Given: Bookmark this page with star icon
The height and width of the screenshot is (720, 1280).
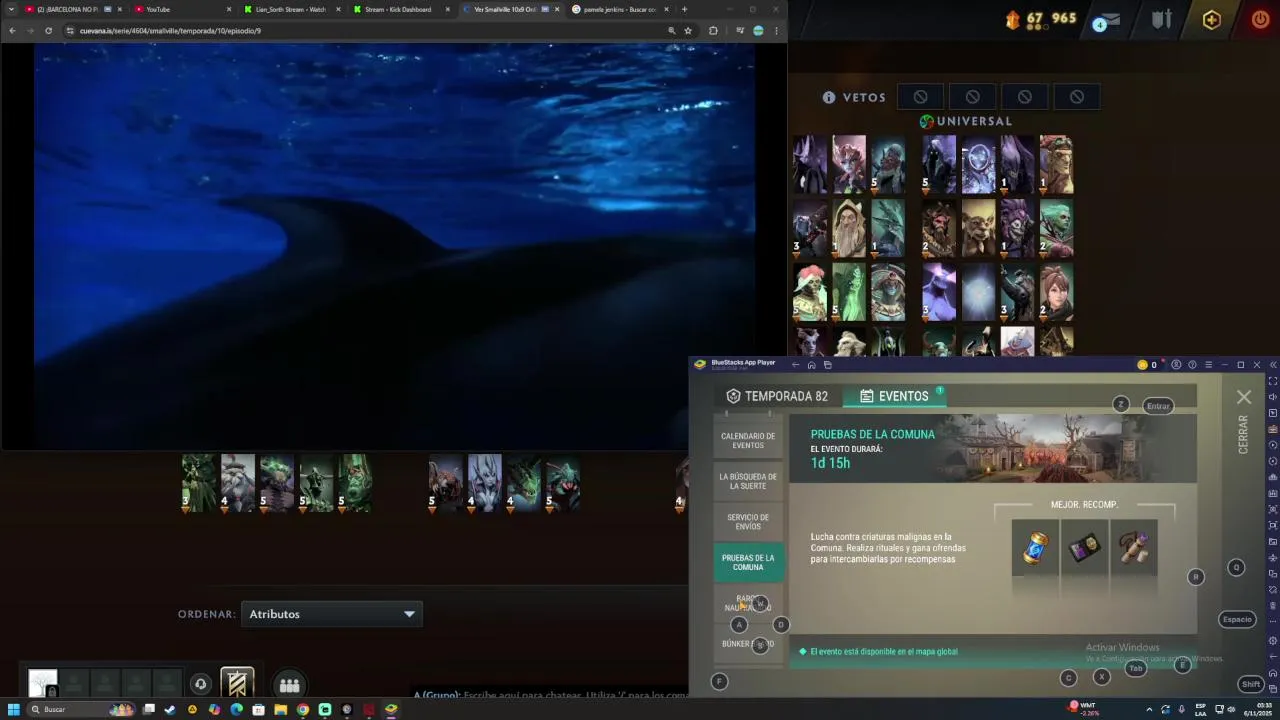Looking at the screenshot, I should coord(688,31).
